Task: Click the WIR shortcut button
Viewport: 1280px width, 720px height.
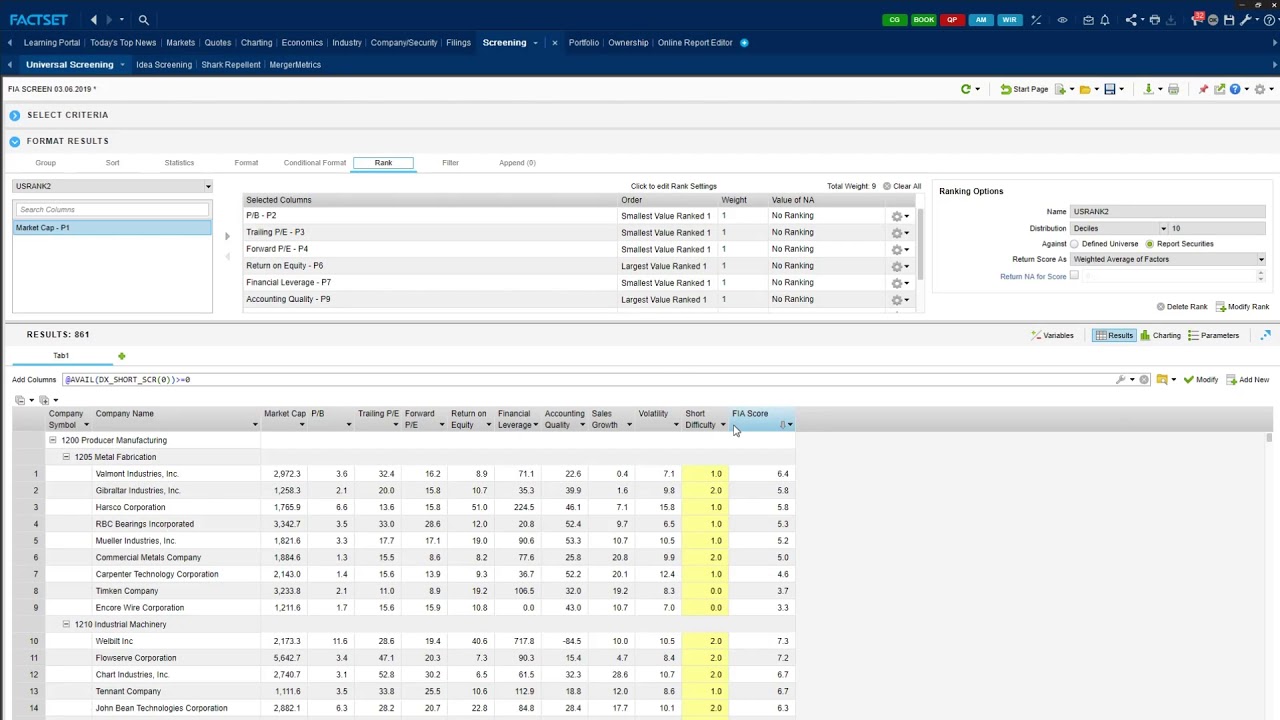Action: point(1009,20)
